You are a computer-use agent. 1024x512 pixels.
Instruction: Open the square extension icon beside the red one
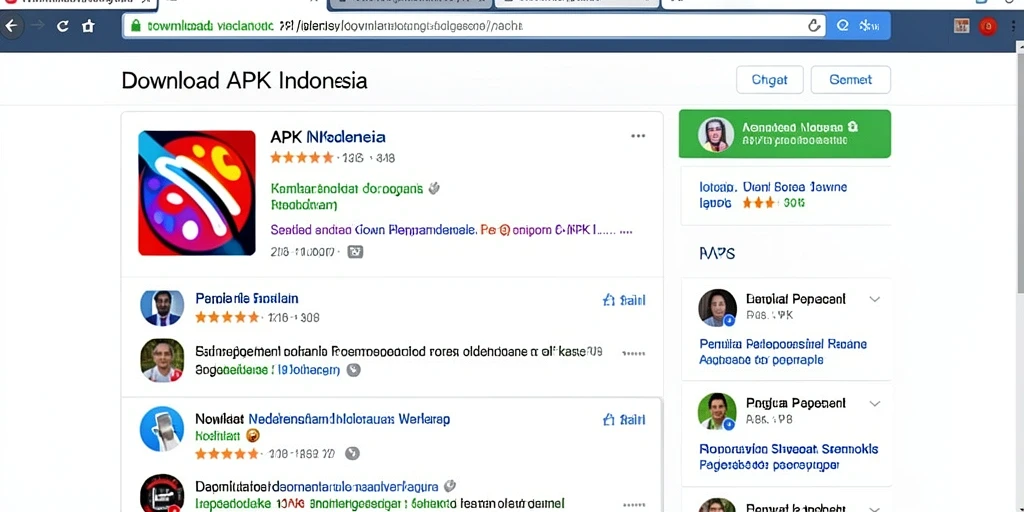[961, 26]
